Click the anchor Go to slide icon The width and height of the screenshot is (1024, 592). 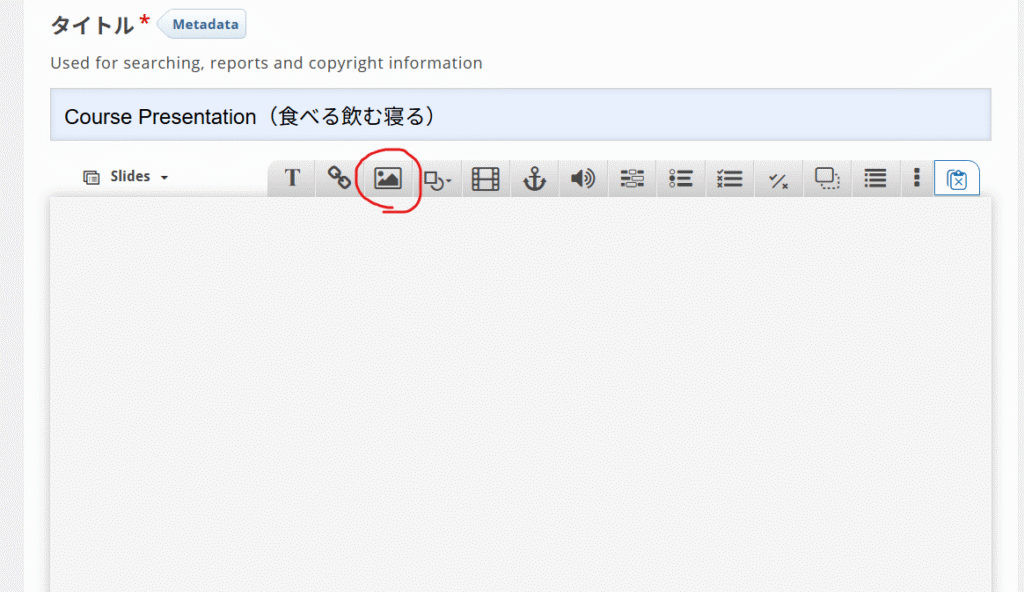535,179
